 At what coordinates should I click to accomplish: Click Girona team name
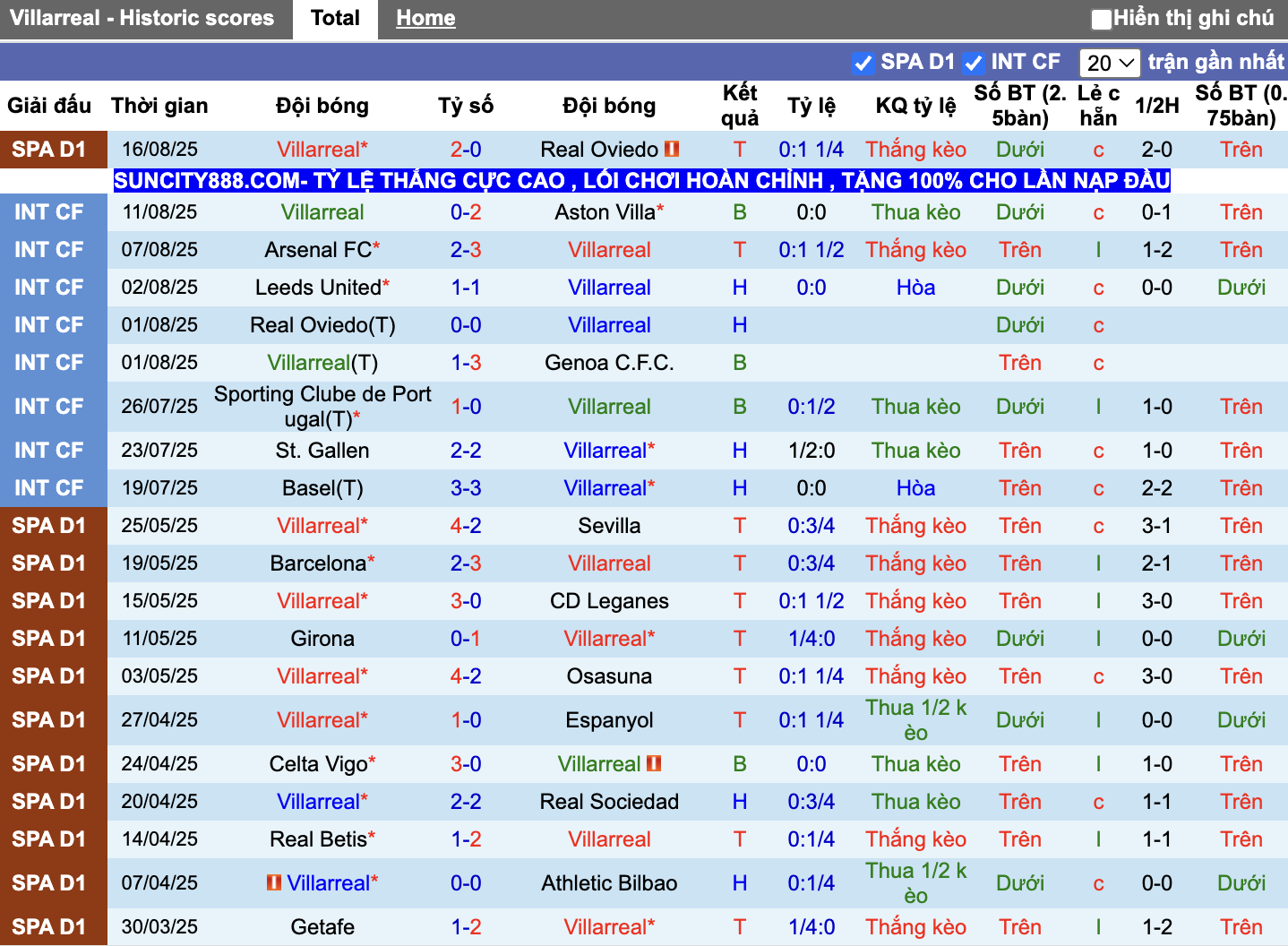(322, 639)
